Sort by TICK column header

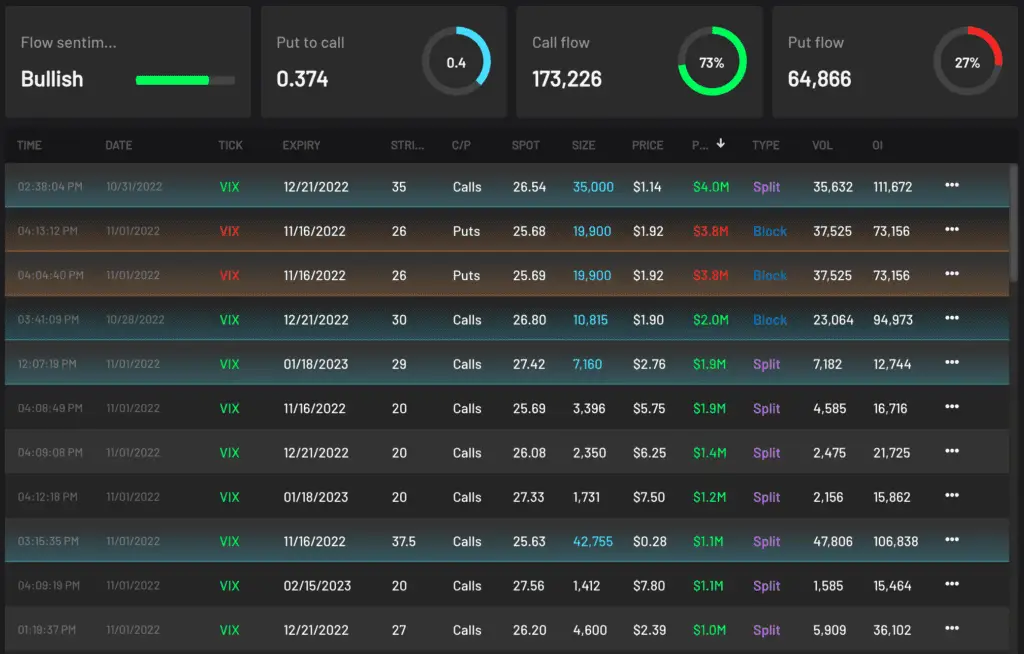coord(230,145)
